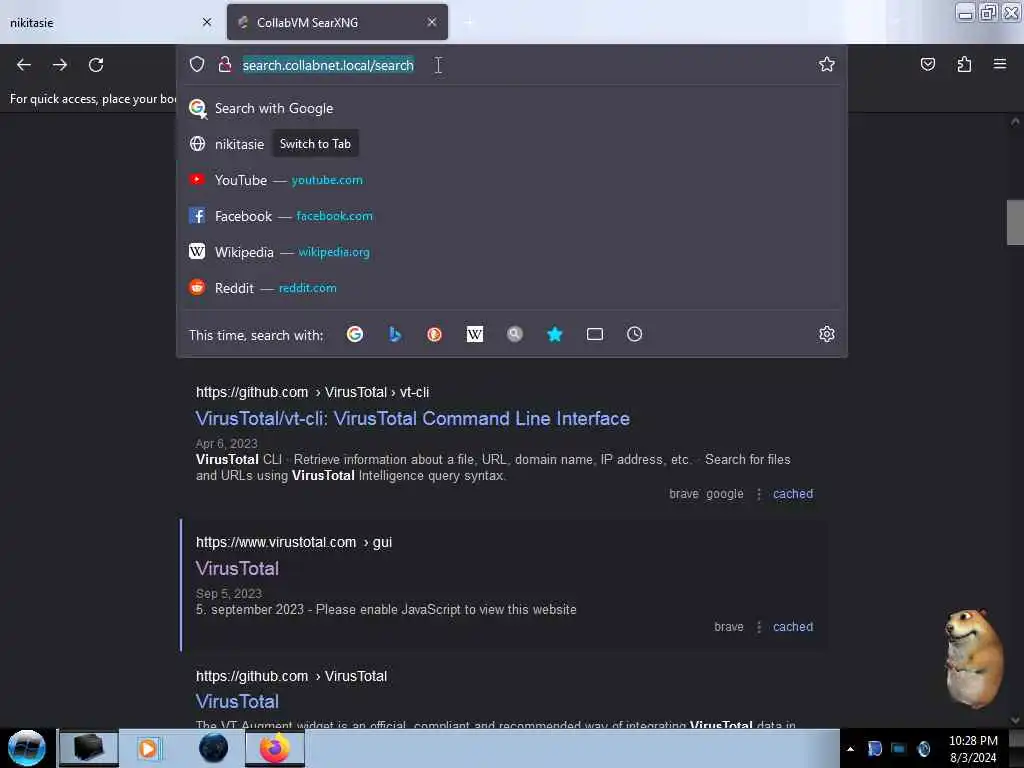The width and height of the screenshot is (1024, 768).
Task: Show hidden system tray icons
Action: click(850, 749)
